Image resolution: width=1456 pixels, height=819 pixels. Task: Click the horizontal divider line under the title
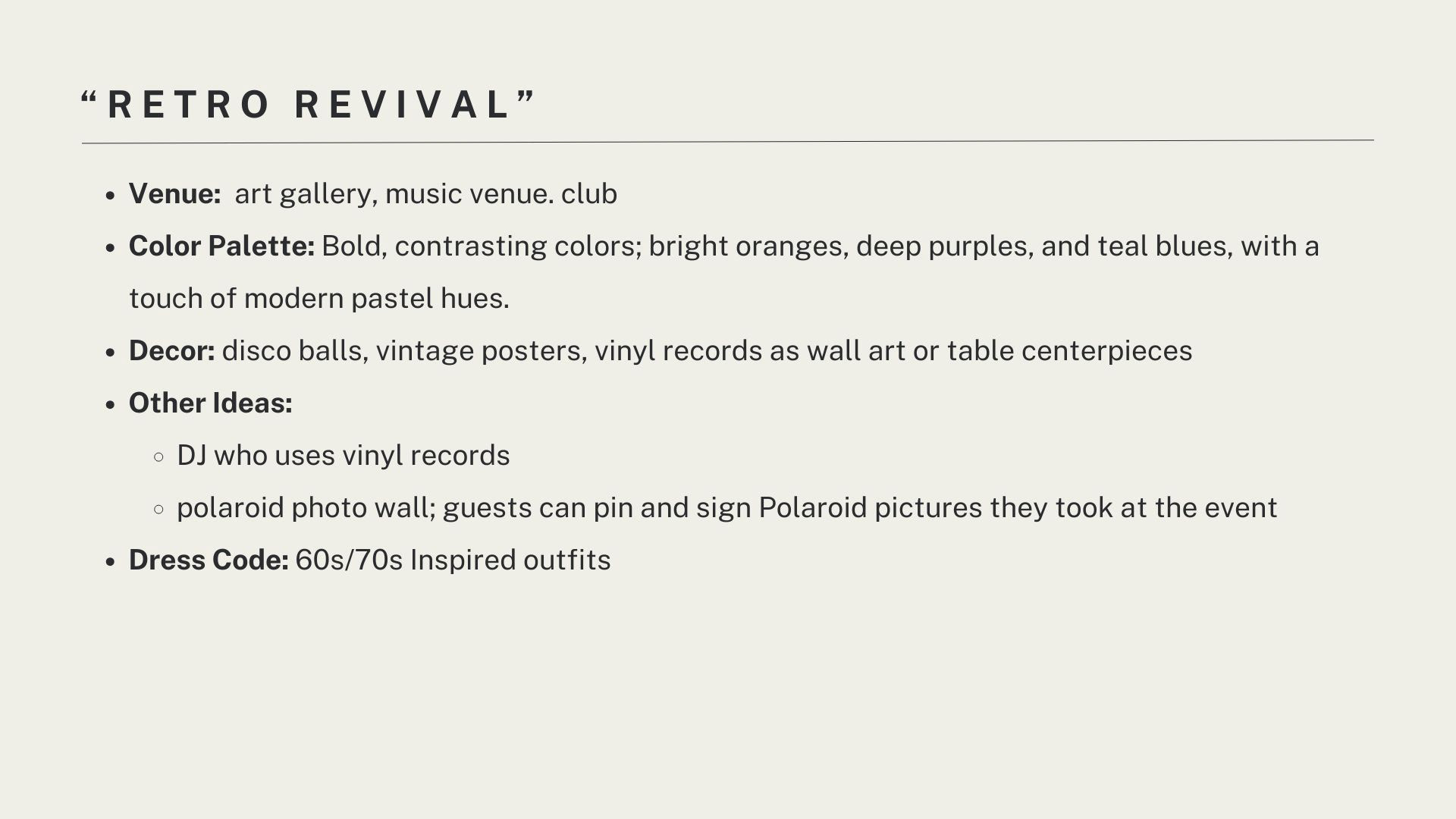coord(728,141)
